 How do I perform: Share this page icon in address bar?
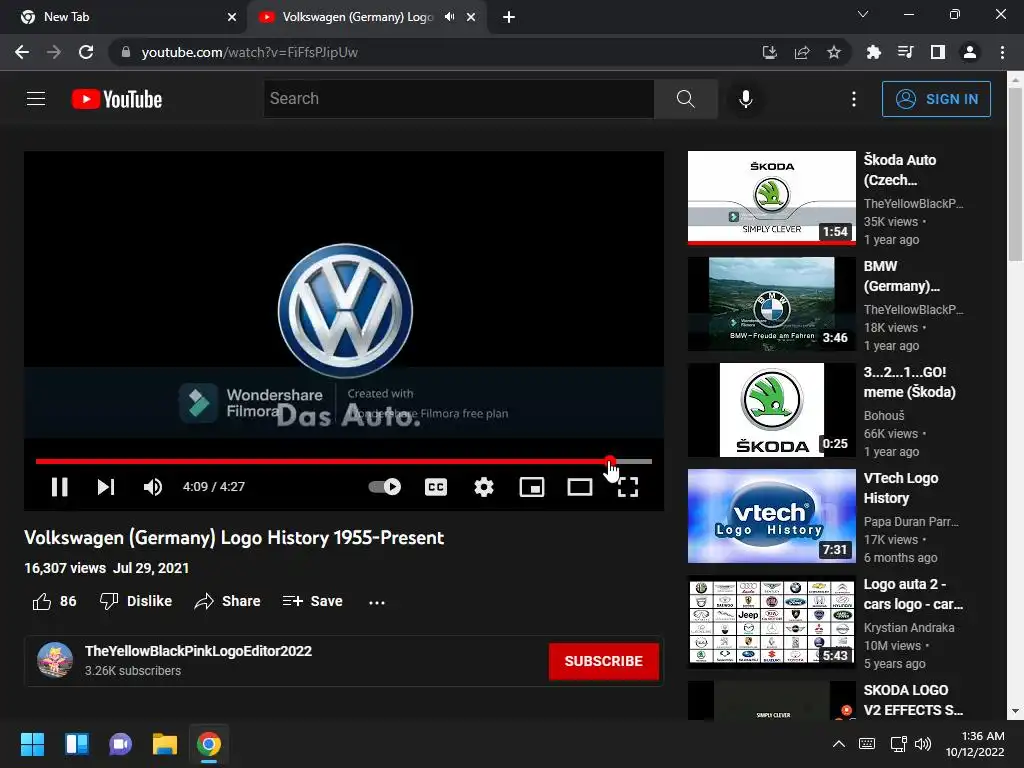point(802,52)
